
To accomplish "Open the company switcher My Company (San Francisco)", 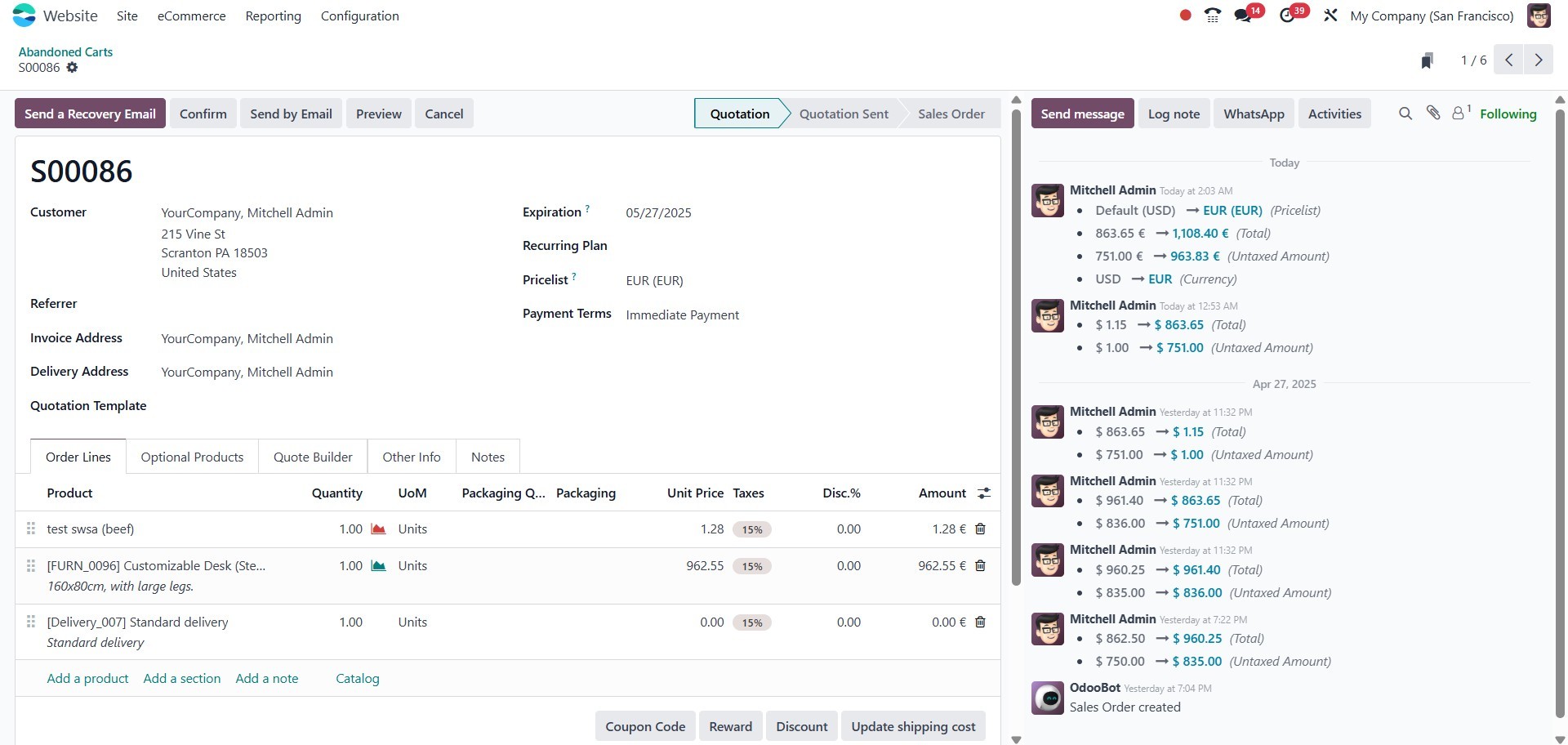I will (1432, 16).
